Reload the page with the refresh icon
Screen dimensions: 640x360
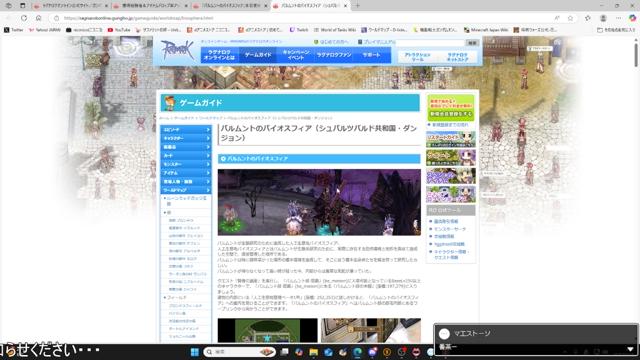point(24,18)
